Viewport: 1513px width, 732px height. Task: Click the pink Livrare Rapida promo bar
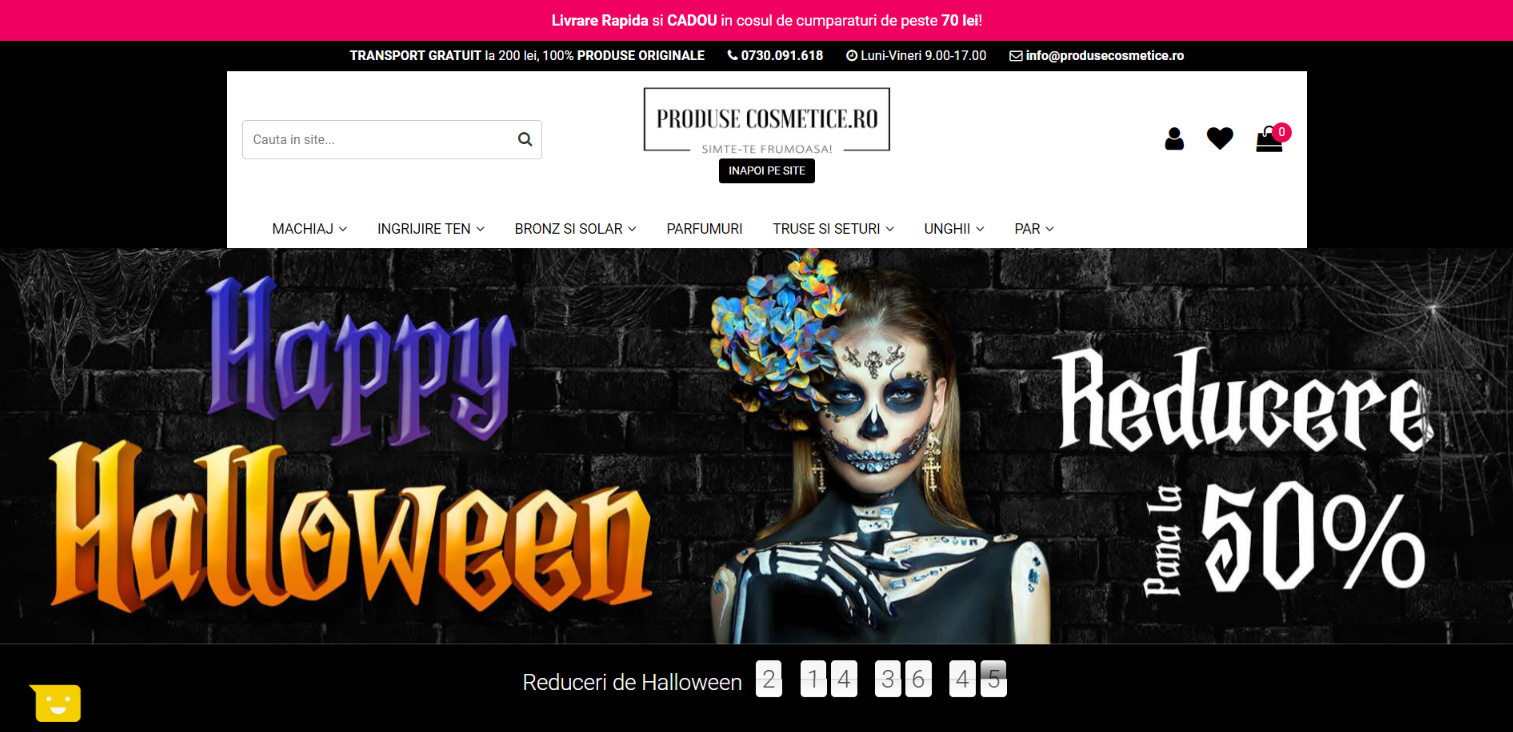coord(756,20)
